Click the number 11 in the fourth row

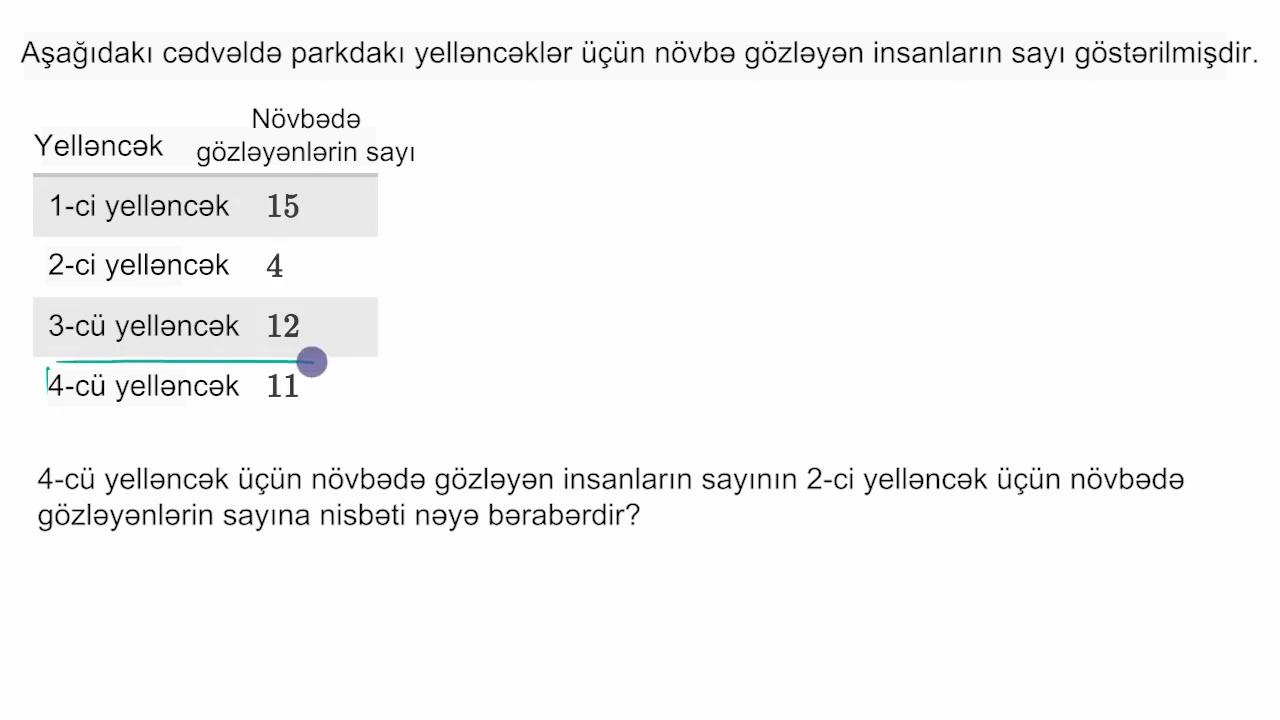tap(283, 386)
